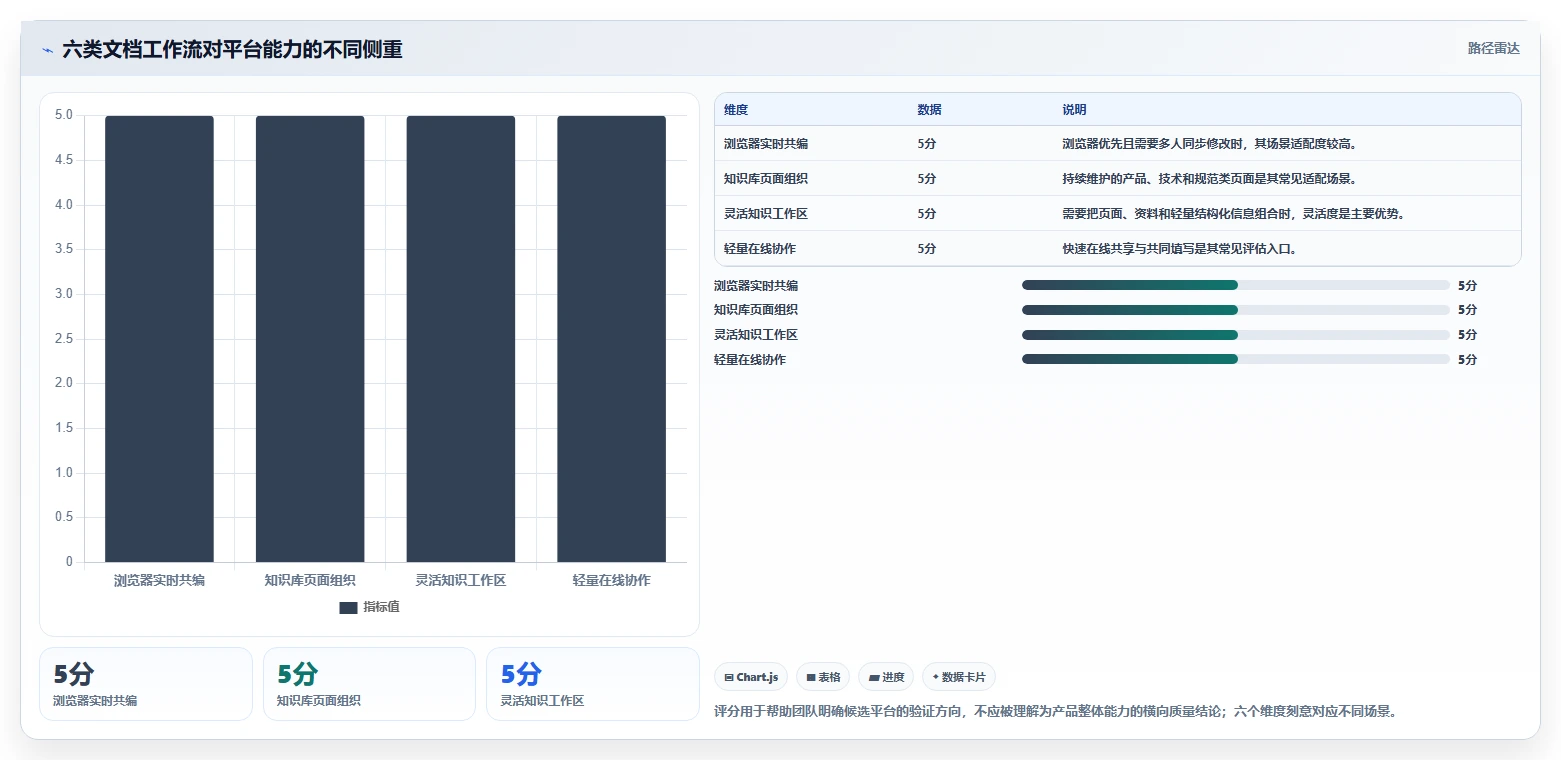The width and height of the screenshot is (1561, 760).
Task: Select the 数据卡片 tag chip
Action: [959, 677]
